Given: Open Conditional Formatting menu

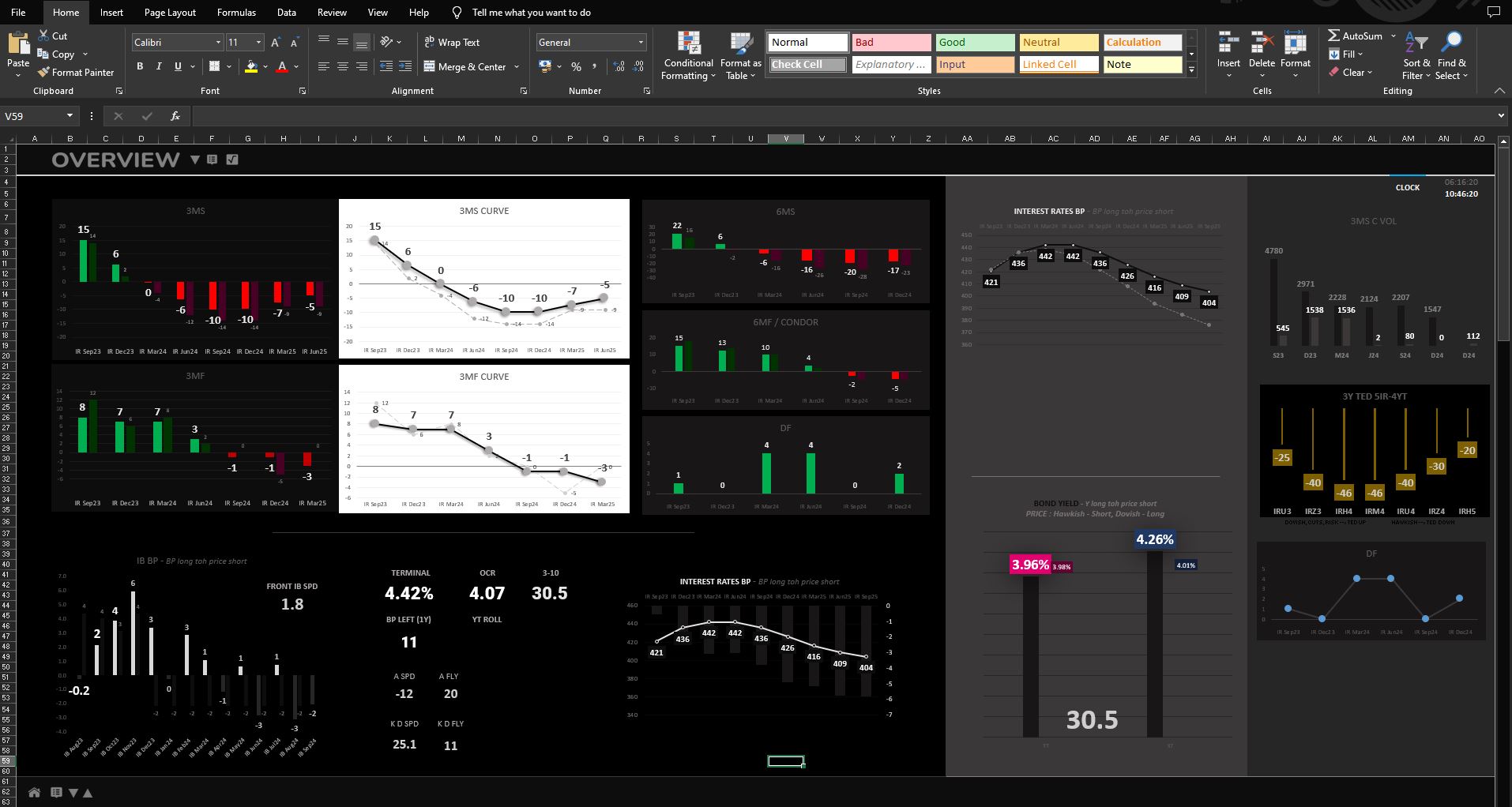Looking at the screenshot, I should click(688, 56).
